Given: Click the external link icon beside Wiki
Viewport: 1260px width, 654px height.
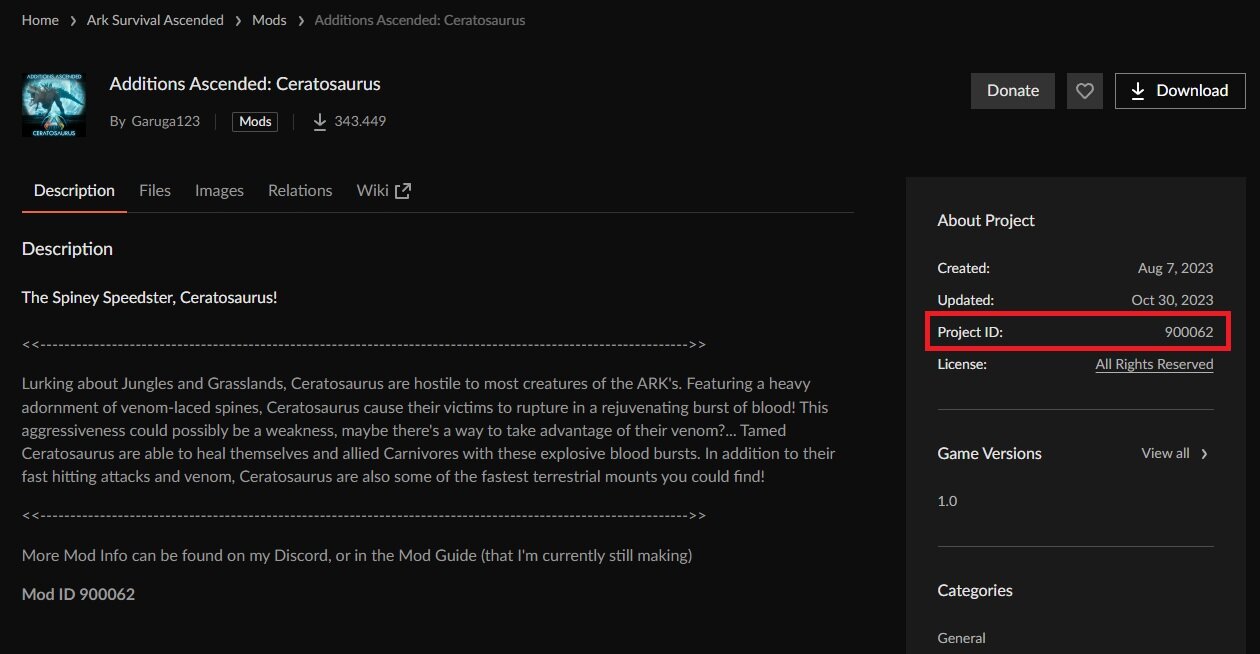Looking at the screenshot, I should pos(403,191).
